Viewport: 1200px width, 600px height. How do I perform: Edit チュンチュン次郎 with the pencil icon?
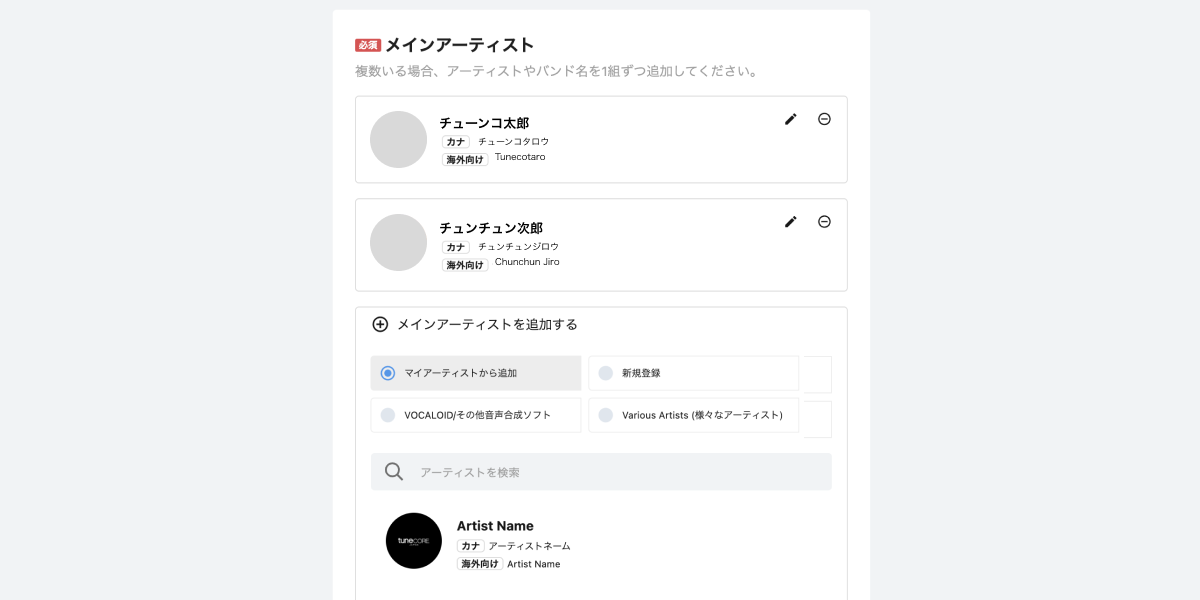tap(791, 222)
